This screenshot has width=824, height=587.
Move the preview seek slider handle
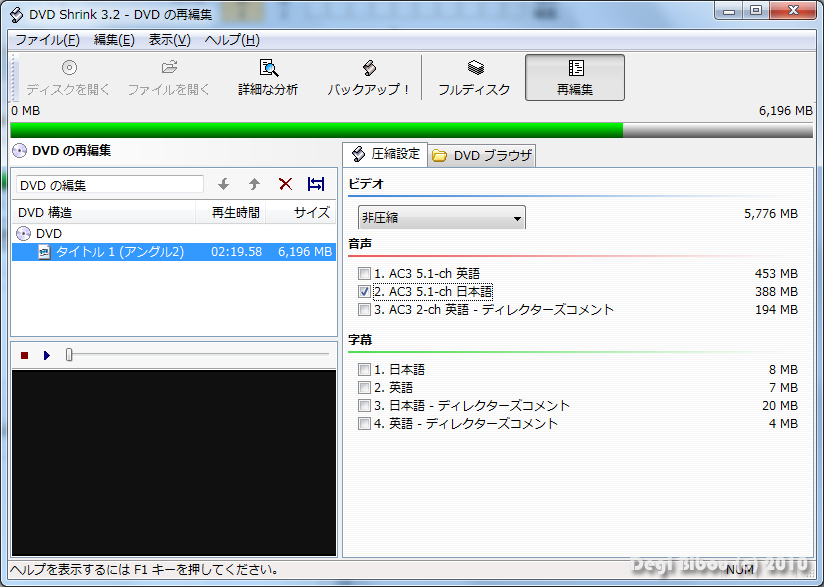coord(69,355)
